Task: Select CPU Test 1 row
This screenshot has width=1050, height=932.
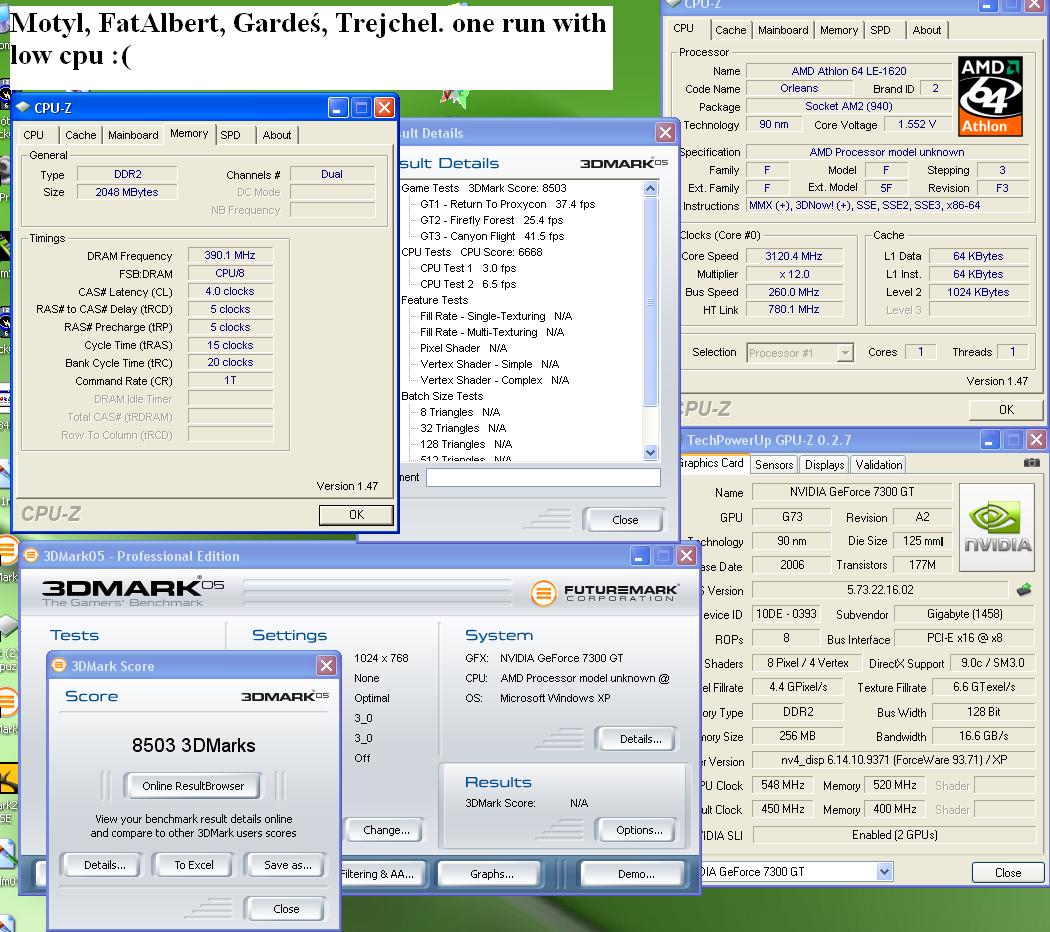Action: 467,268
